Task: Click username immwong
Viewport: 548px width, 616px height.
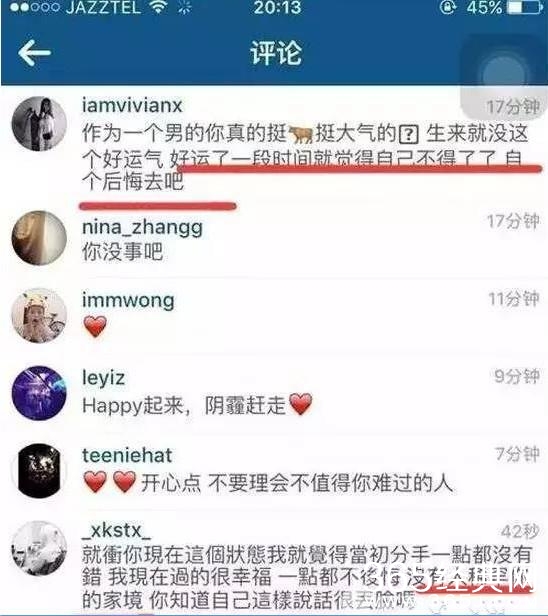Action: pos(128,301)
